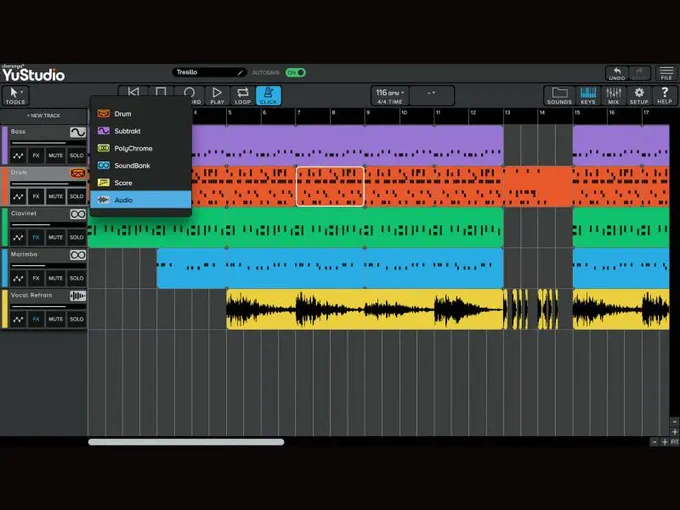Toggle the metronome Click button
This screenshot has width=680, height=510.
click(x=268, y=96)
